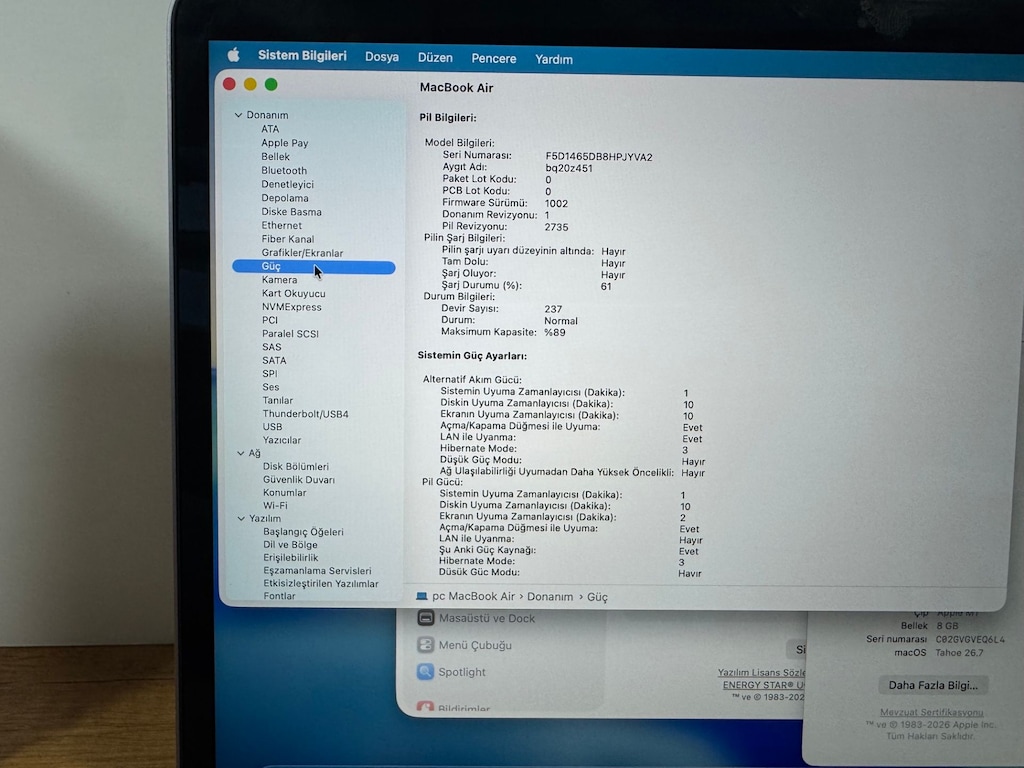Select SATA in the sidebar
The image size is (1024, 768).
pos(274,360)
